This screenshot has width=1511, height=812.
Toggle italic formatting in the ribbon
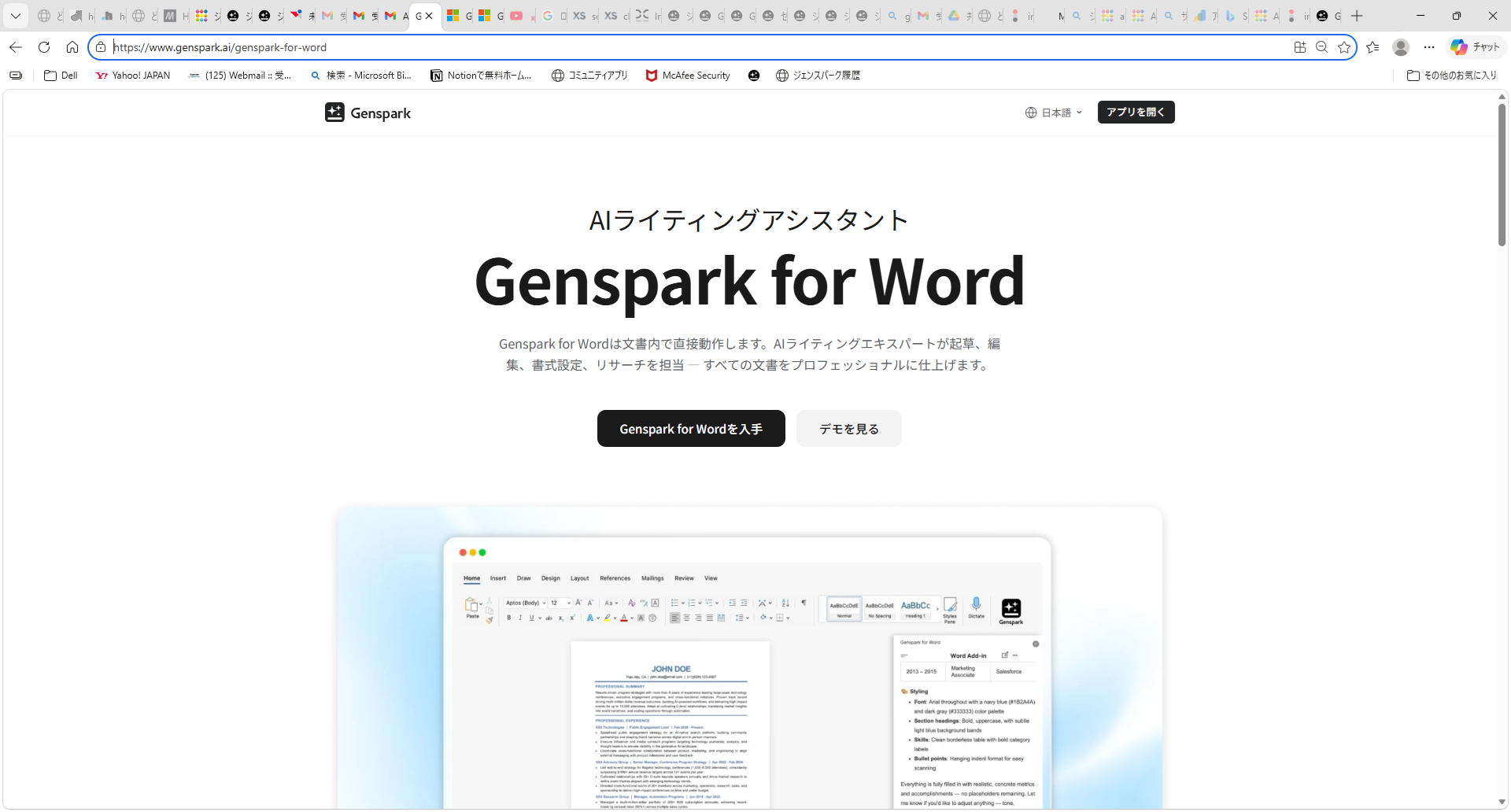(x=520, y=618)
